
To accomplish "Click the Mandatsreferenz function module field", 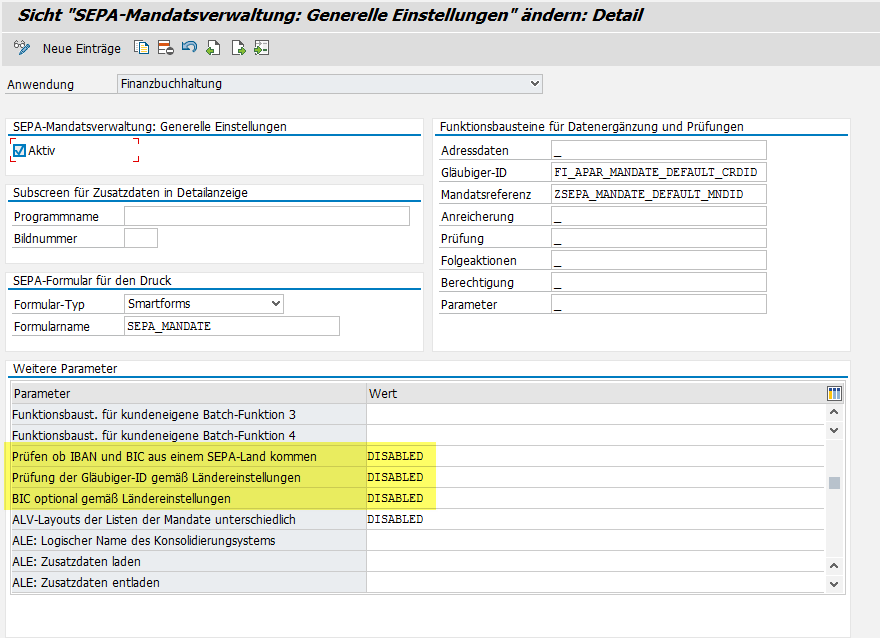I will coord(658,194).
